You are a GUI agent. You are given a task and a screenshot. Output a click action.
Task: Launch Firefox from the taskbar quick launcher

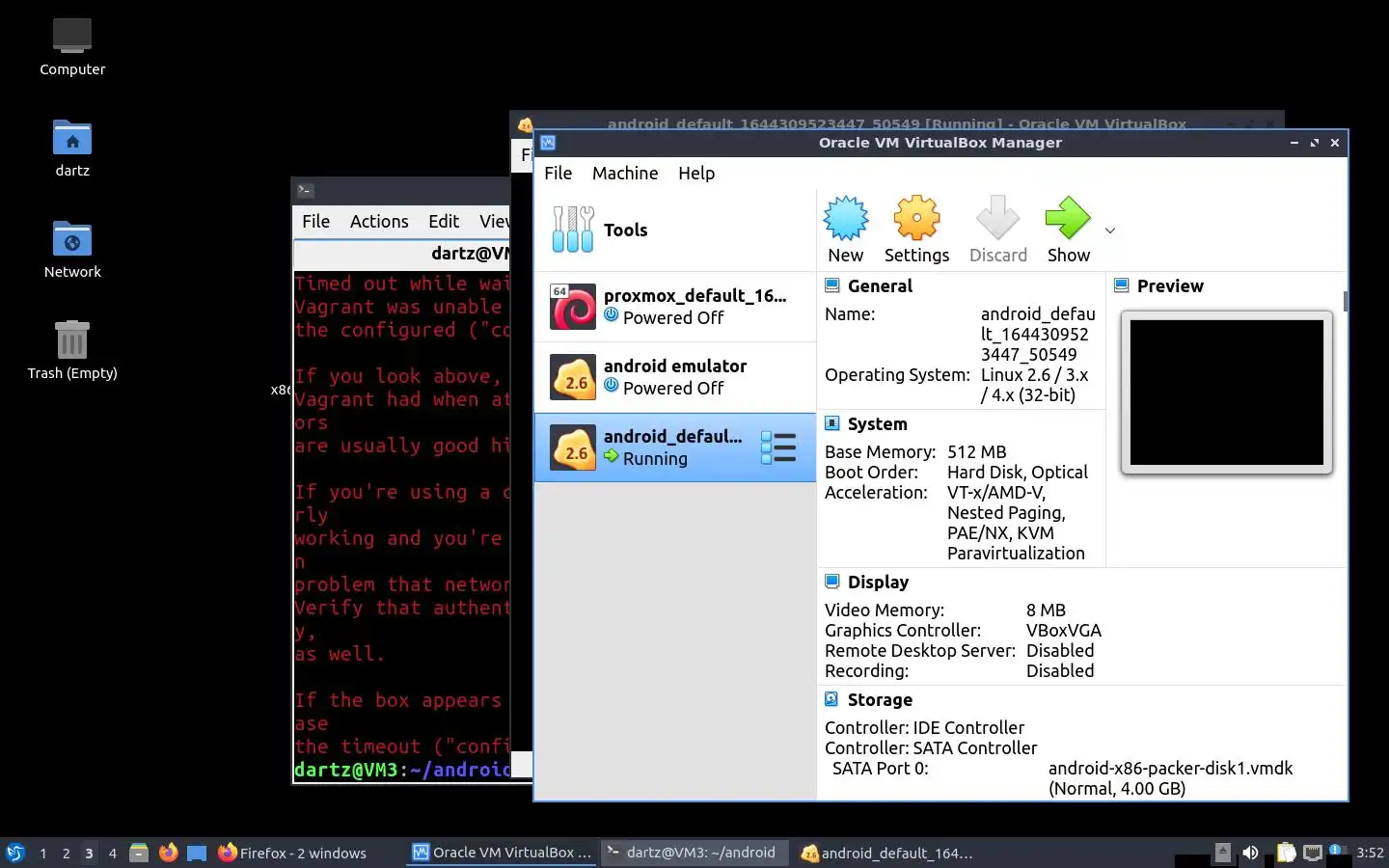[x=168, y=853]
